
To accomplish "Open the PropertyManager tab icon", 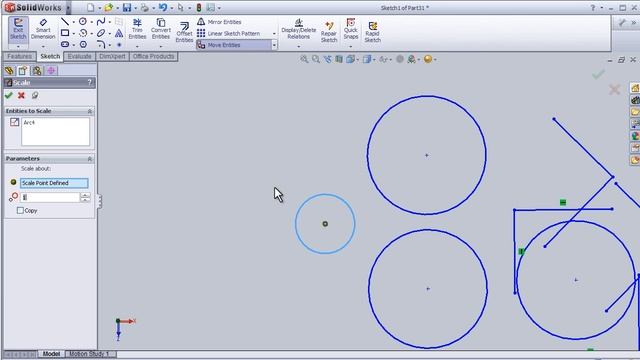I will [x=22, y=71].
